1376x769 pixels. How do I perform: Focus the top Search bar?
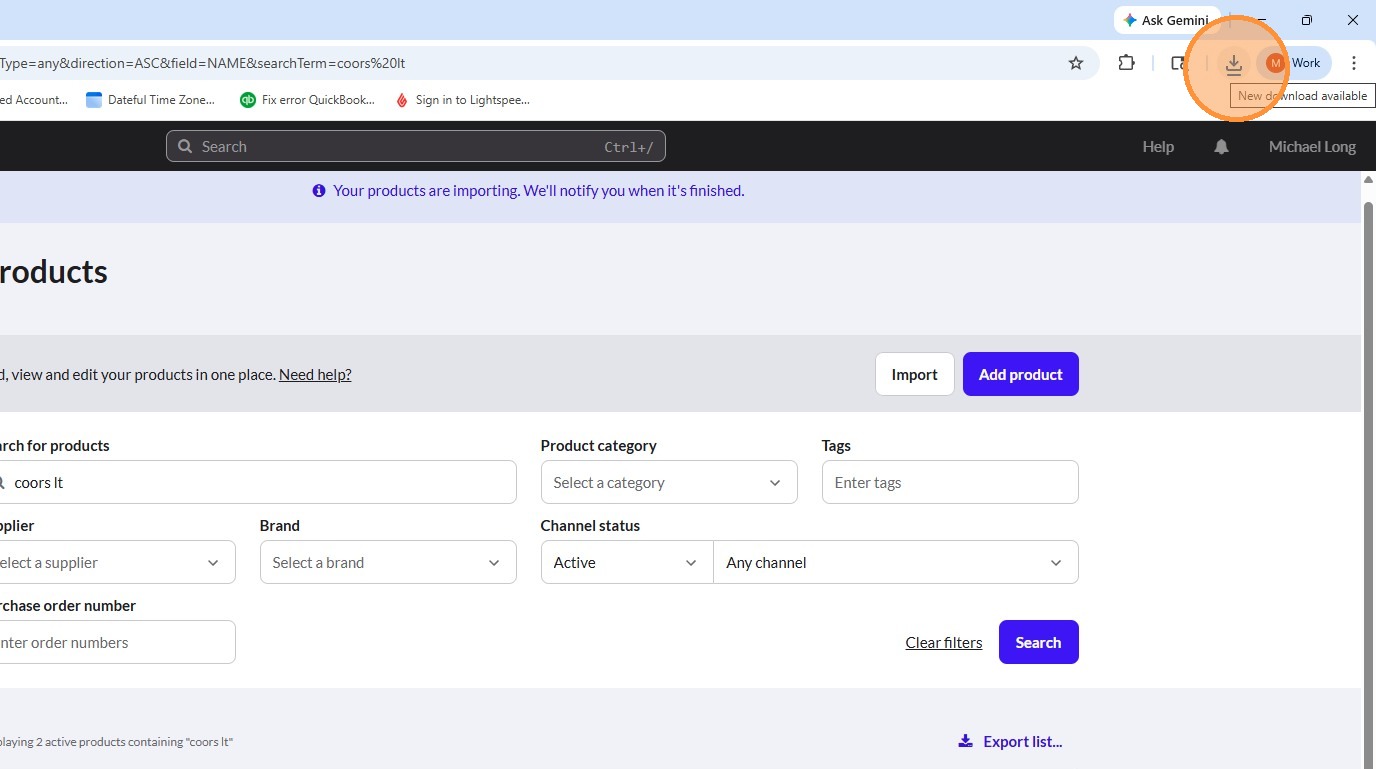(x=416, y=147)
